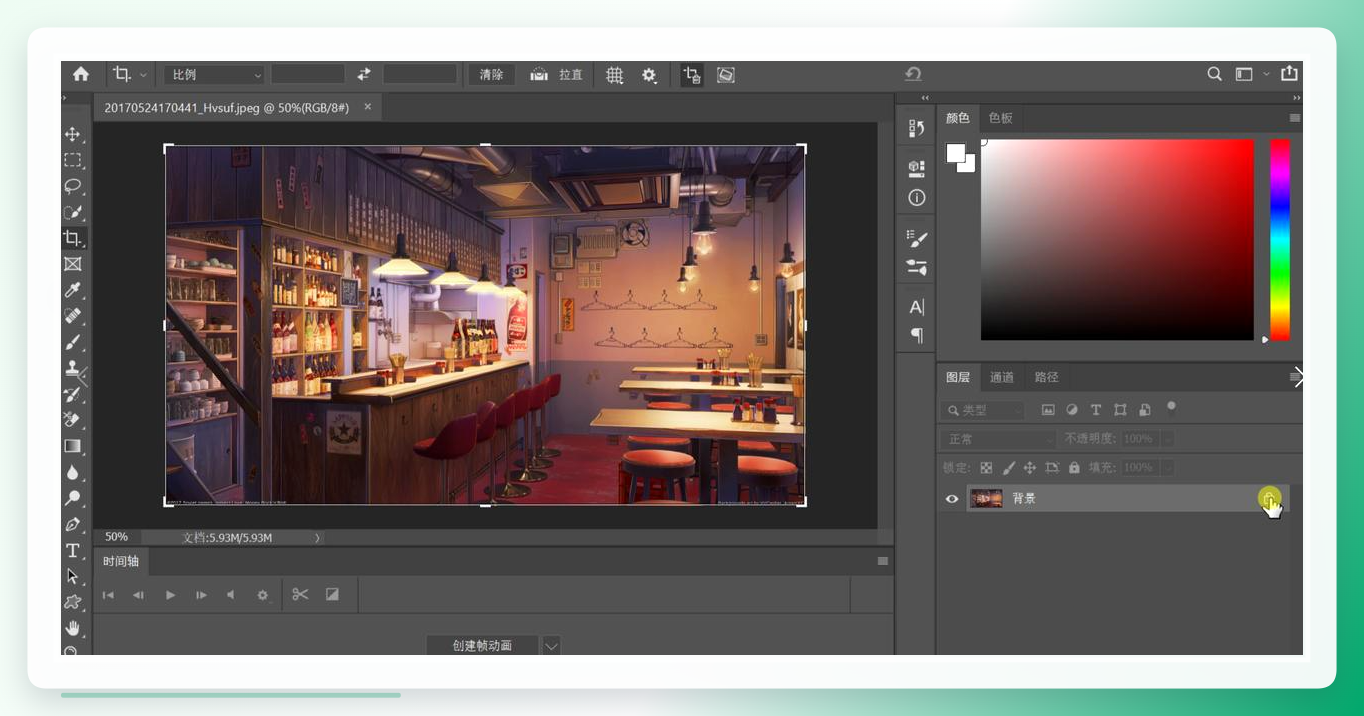Select the Move tool

(73, 134)
